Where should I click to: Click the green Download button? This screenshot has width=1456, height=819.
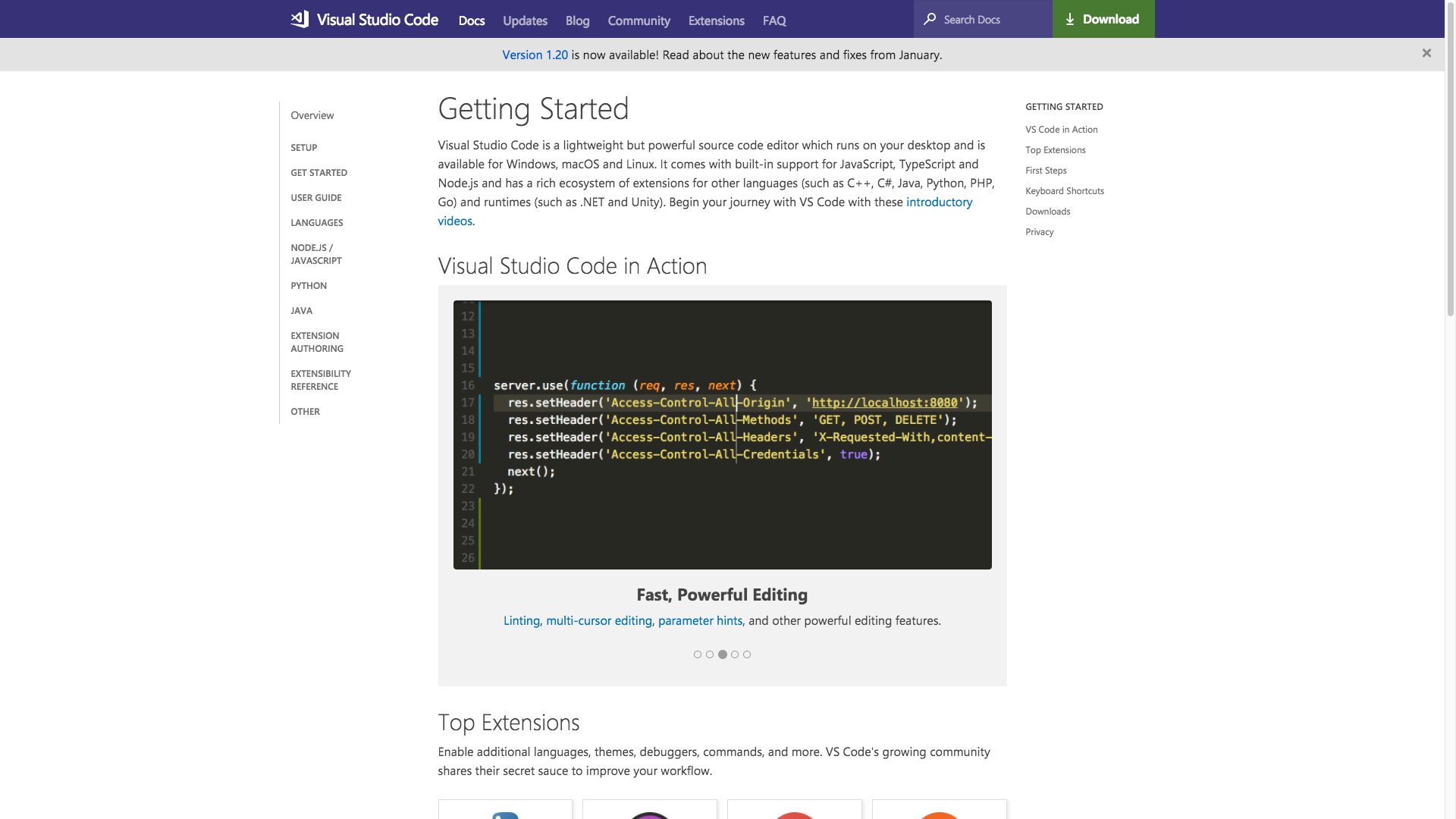click(x=1103, y=18)
